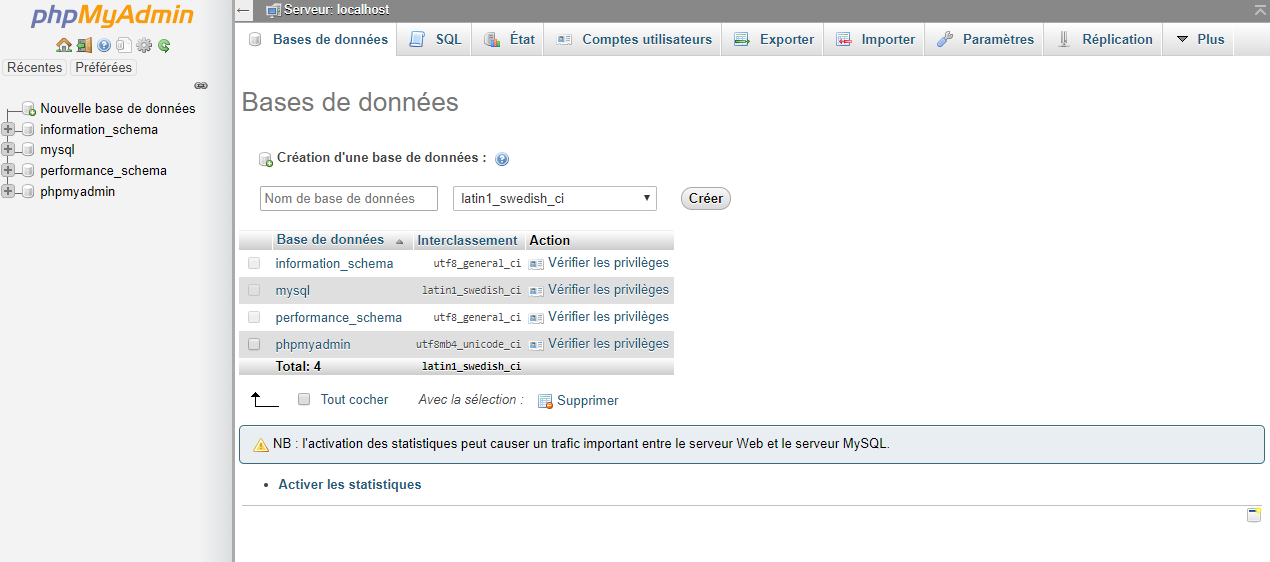Viewport: 1270px width, 562px height.
Task: Click the Nom de base de données field
Action: pos(348,198)
